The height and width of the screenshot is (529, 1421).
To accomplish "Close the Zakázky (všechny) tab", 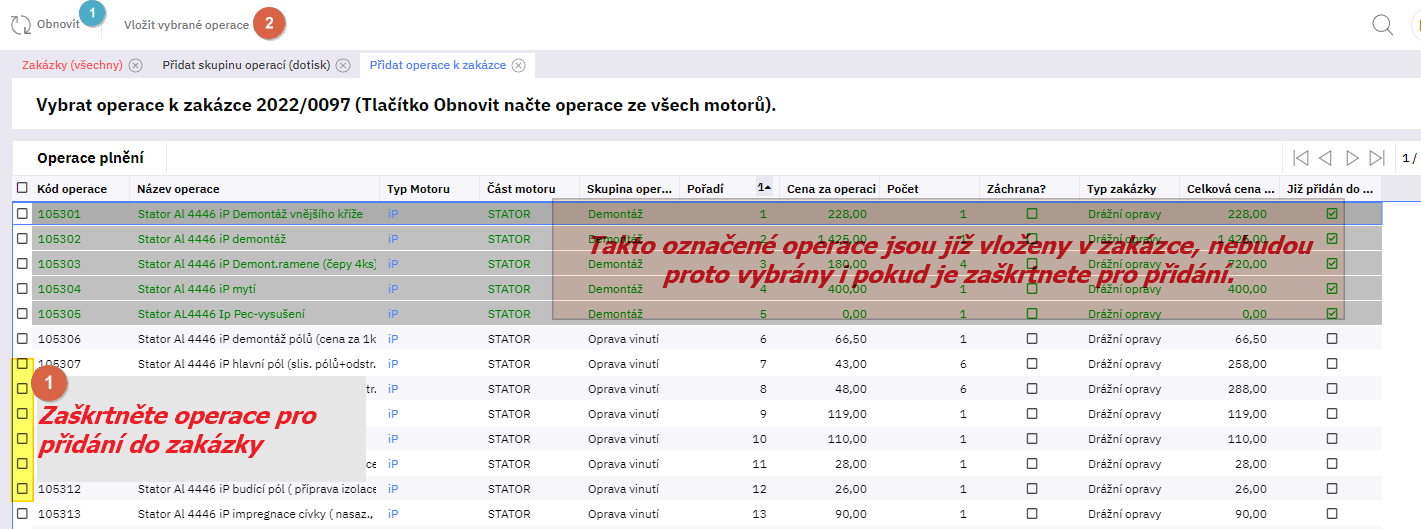I will coord(136,65).
